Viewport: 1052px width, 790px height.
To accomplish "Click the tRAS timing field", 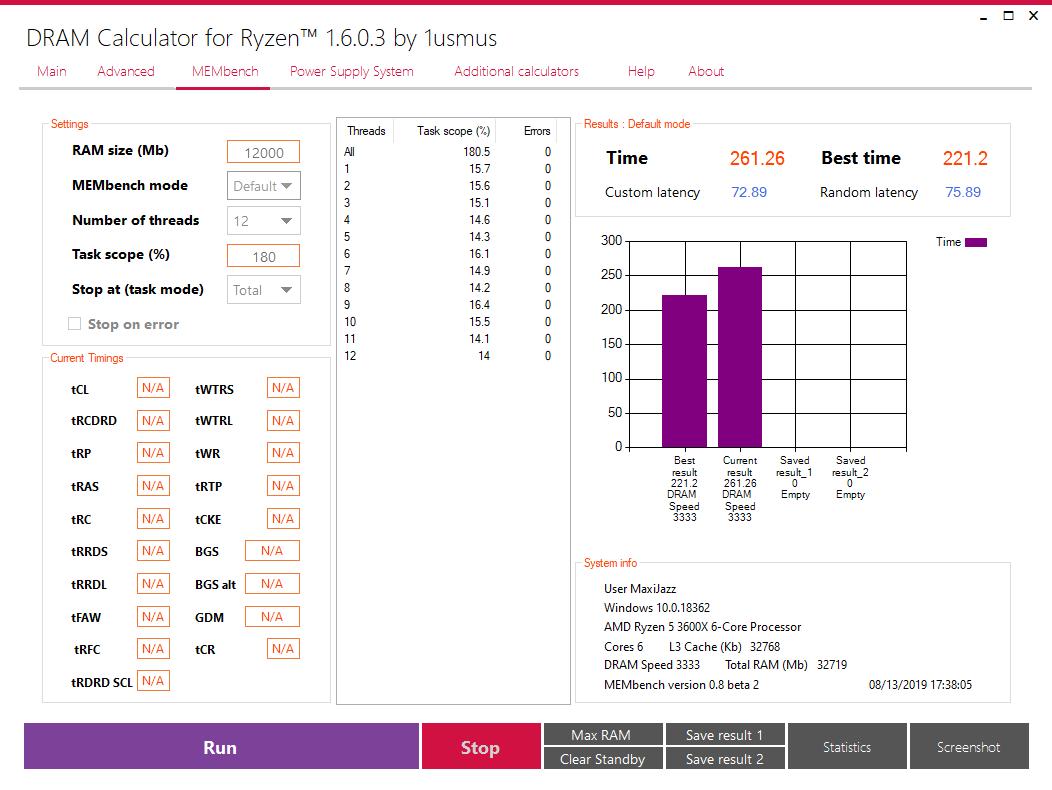I will tap(154, 486).
